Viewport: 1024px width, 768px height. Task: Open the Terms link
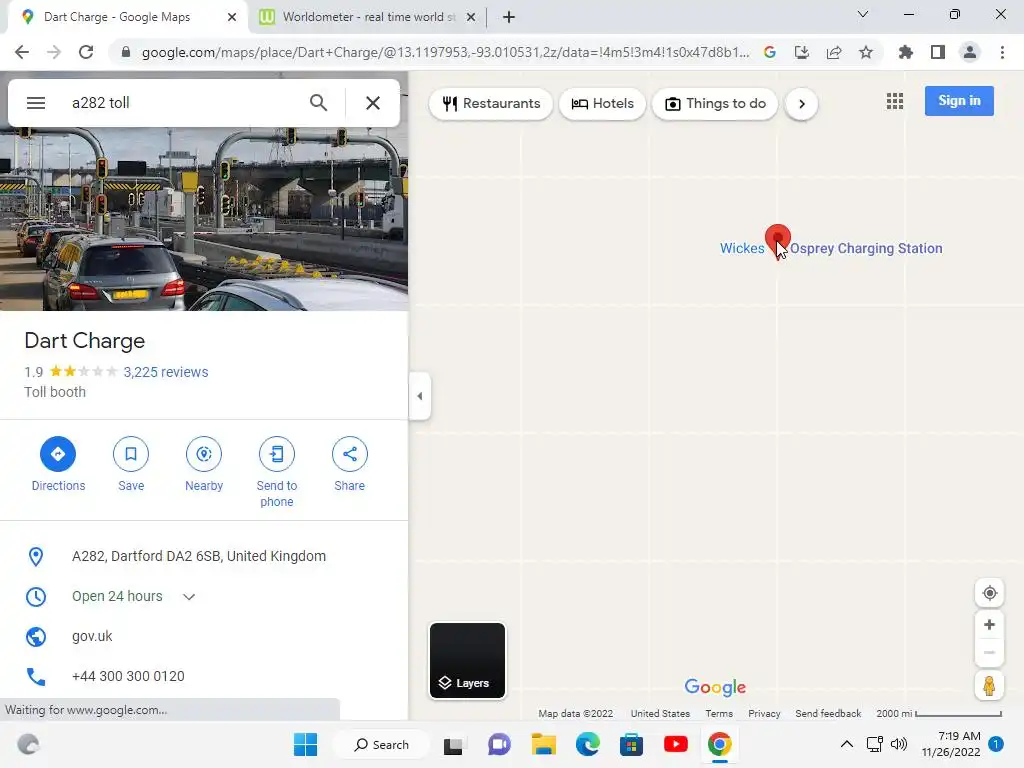tap(719, 714)
